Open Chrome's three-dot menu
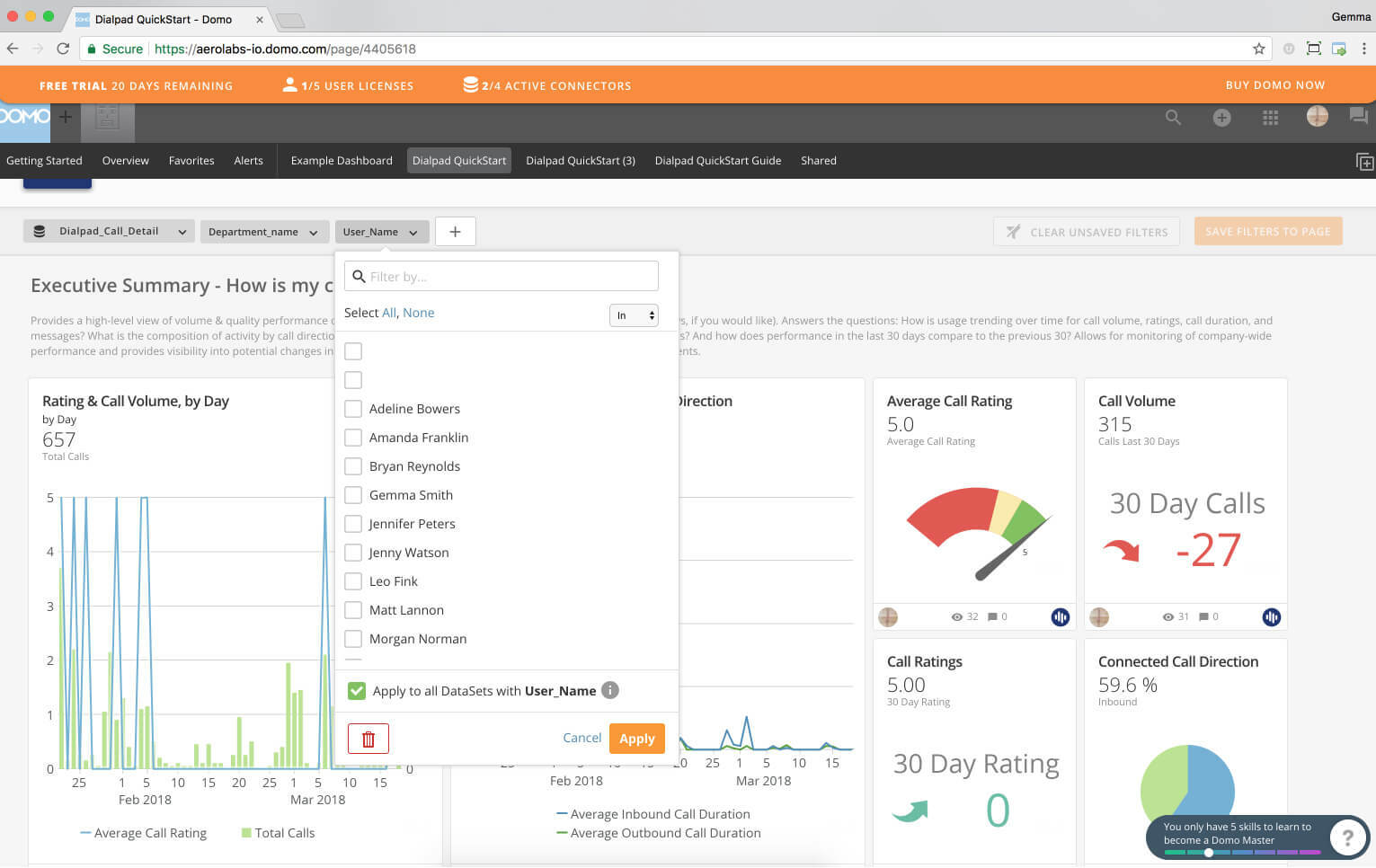The height and width of the screenshot is (868, 1376). click(x=1363, y=49)
